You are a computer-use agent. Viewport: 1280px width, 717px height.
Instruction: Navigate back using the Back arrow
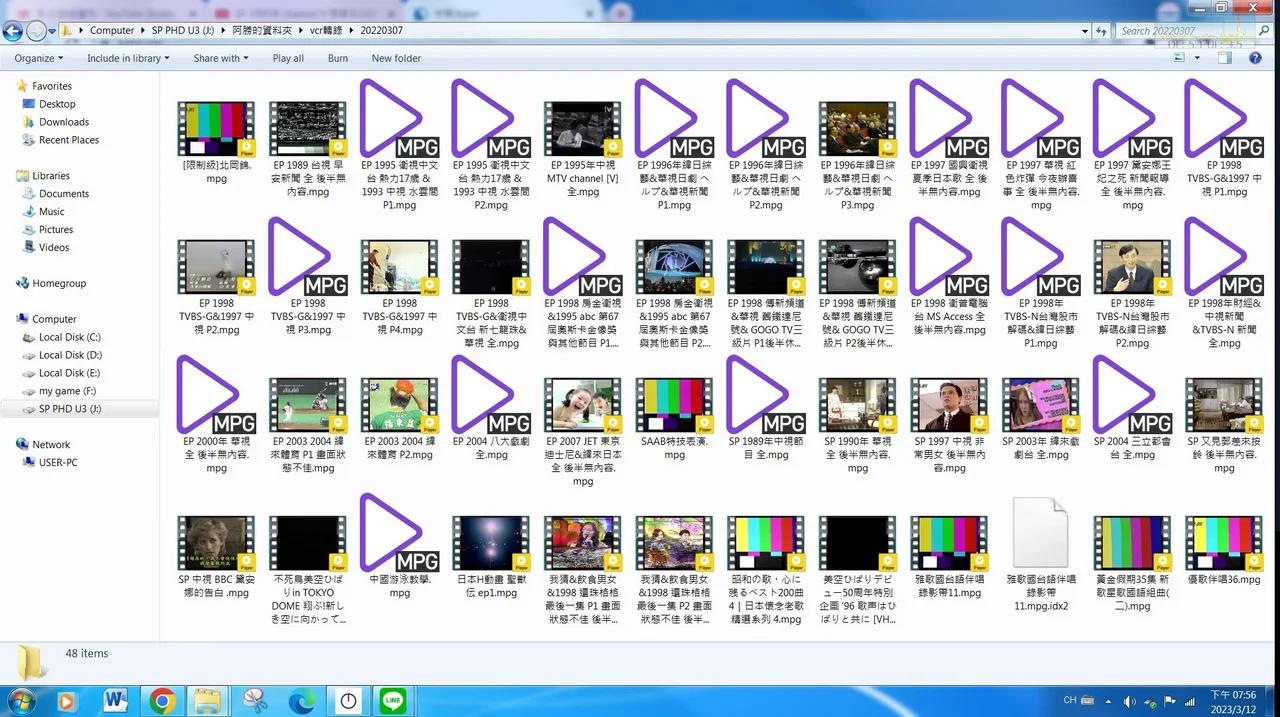[x=12, y=31]
